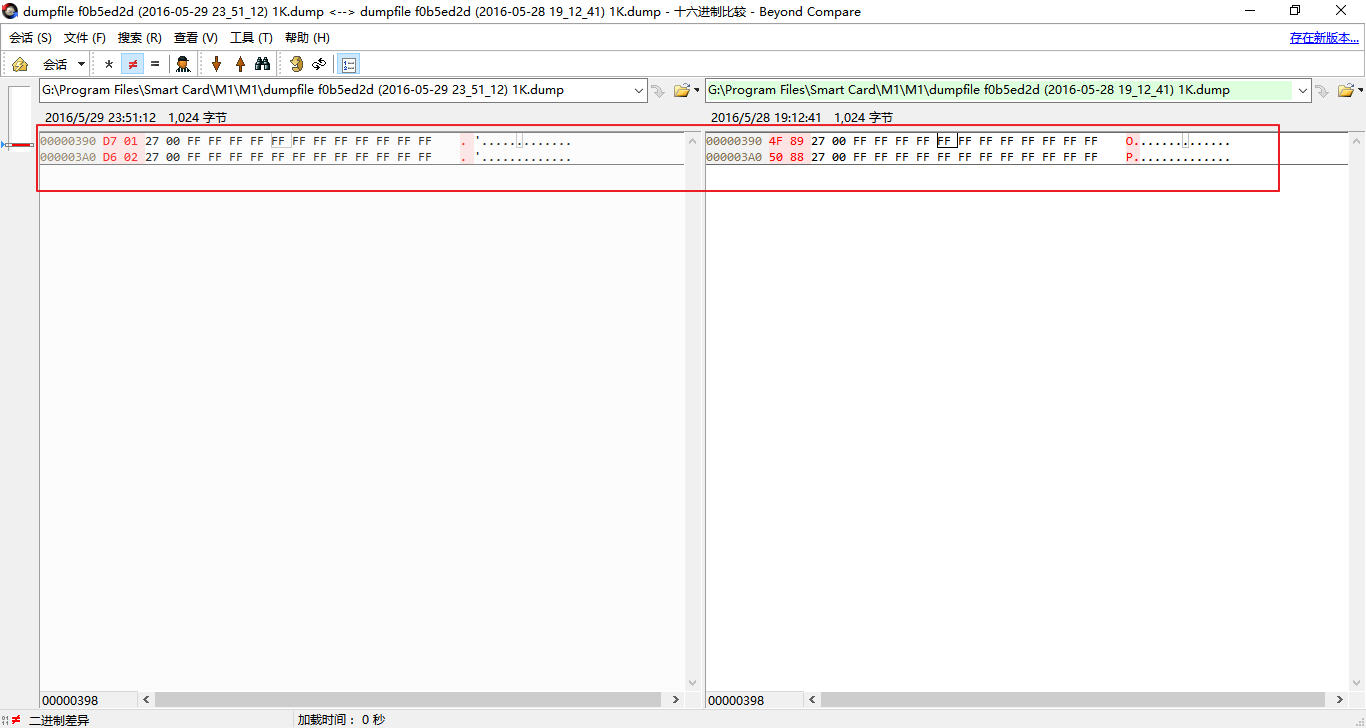This screenshot has width=1366, height=728.
Task: Open the 工具 (T) menu
Action: (x=251, y=38)
